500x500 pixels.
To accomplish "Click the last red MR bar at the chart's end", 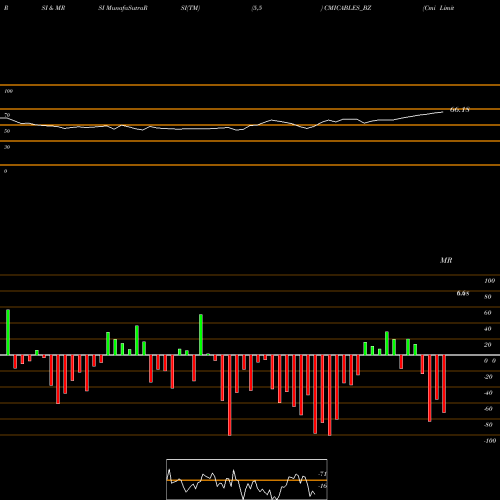I will click(x=444, y=384).
